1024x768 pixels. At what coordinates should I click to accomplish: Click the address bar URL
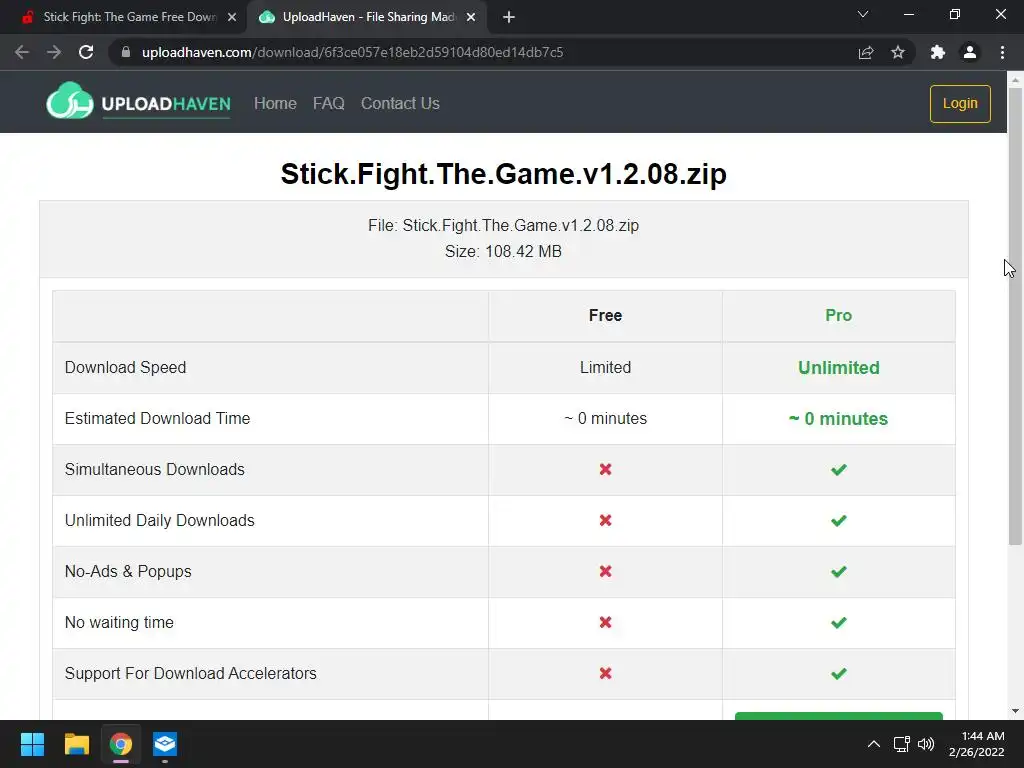pos(353,52)
